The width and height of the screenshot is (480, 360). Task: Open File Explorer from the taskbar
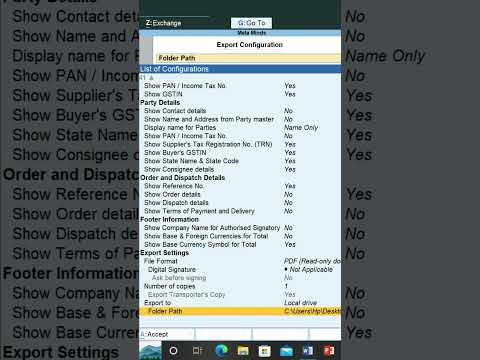tap(243, 351)
